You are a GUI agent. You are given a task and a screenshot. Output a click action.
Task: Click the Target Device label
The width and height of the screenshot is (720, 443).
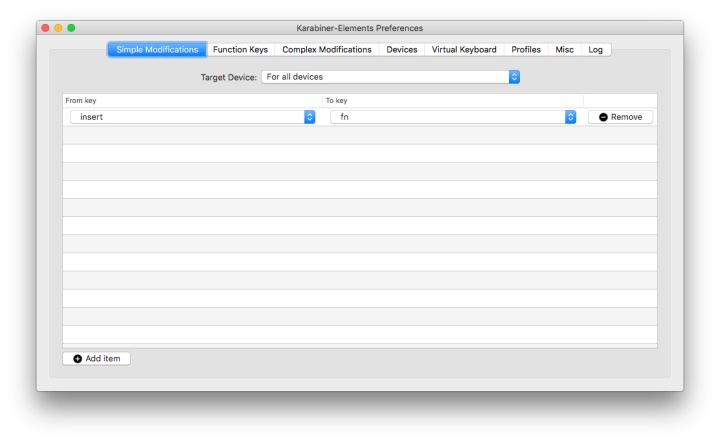point(229,77)
